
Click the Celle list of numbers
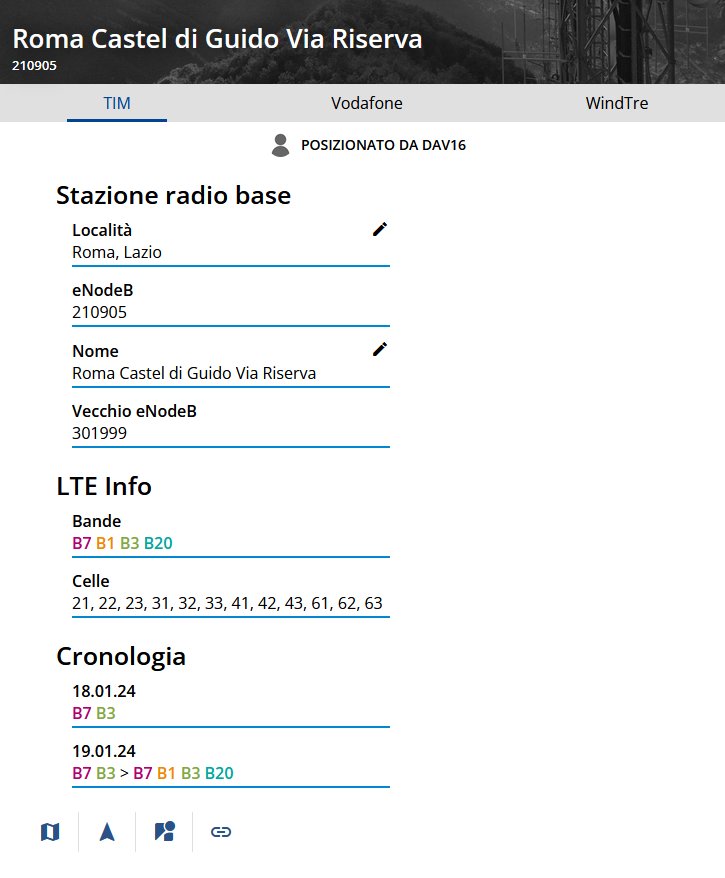pos(227,603)
